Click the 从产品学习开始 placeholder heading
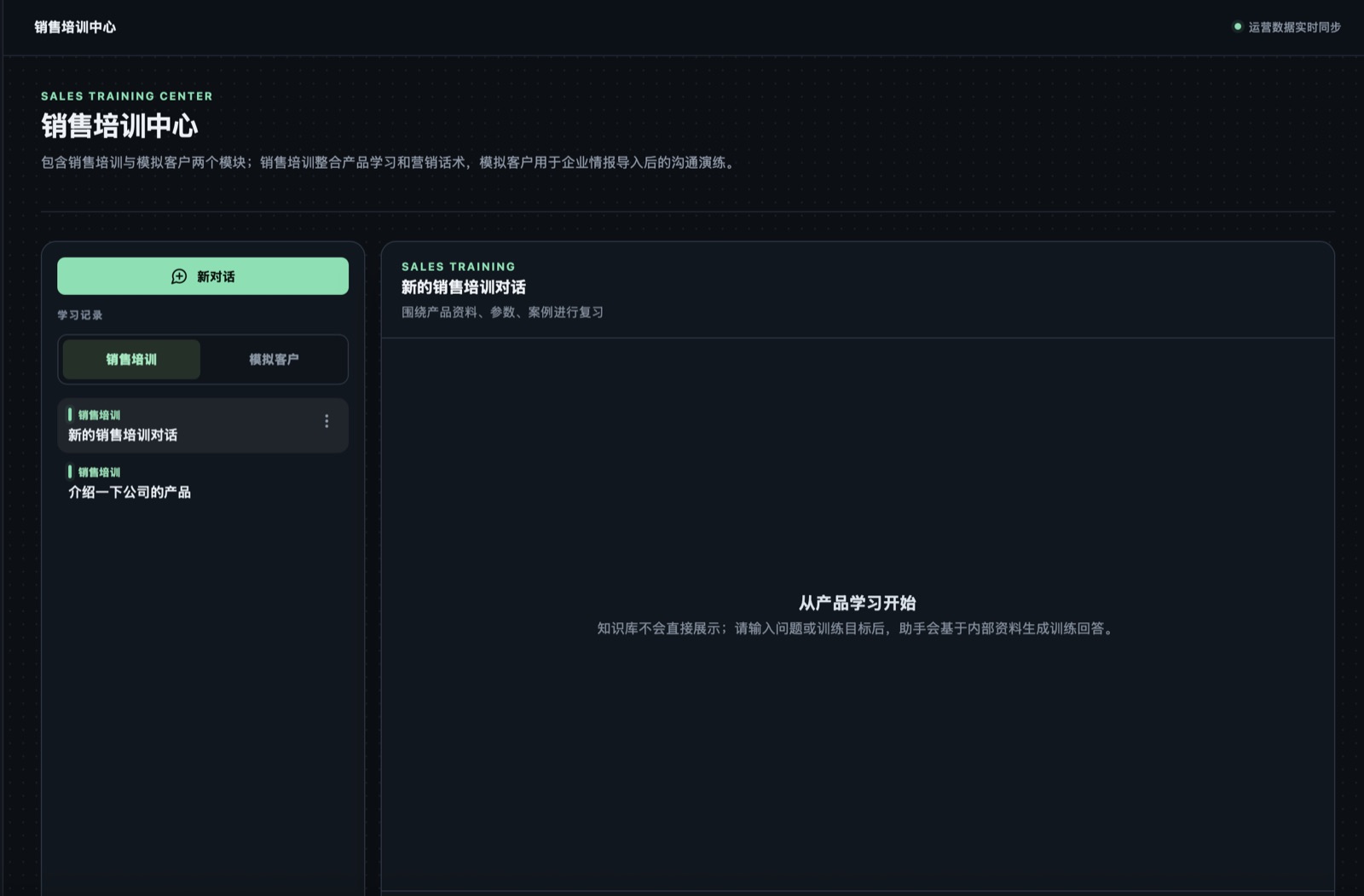This screenshot has height=896, width=1364. pyautogui.click(x=858, y=603)
